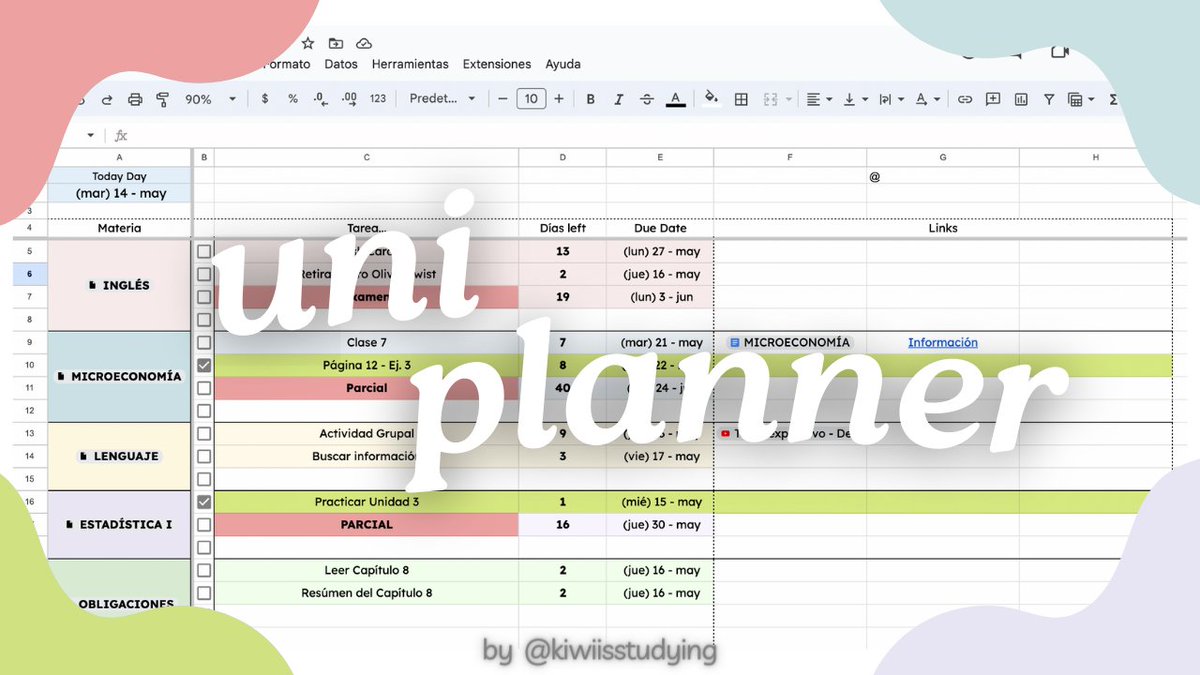The image size is (1200, 675).
Task: Insert a link with the chain icon
Action: (x=965, y=99)
